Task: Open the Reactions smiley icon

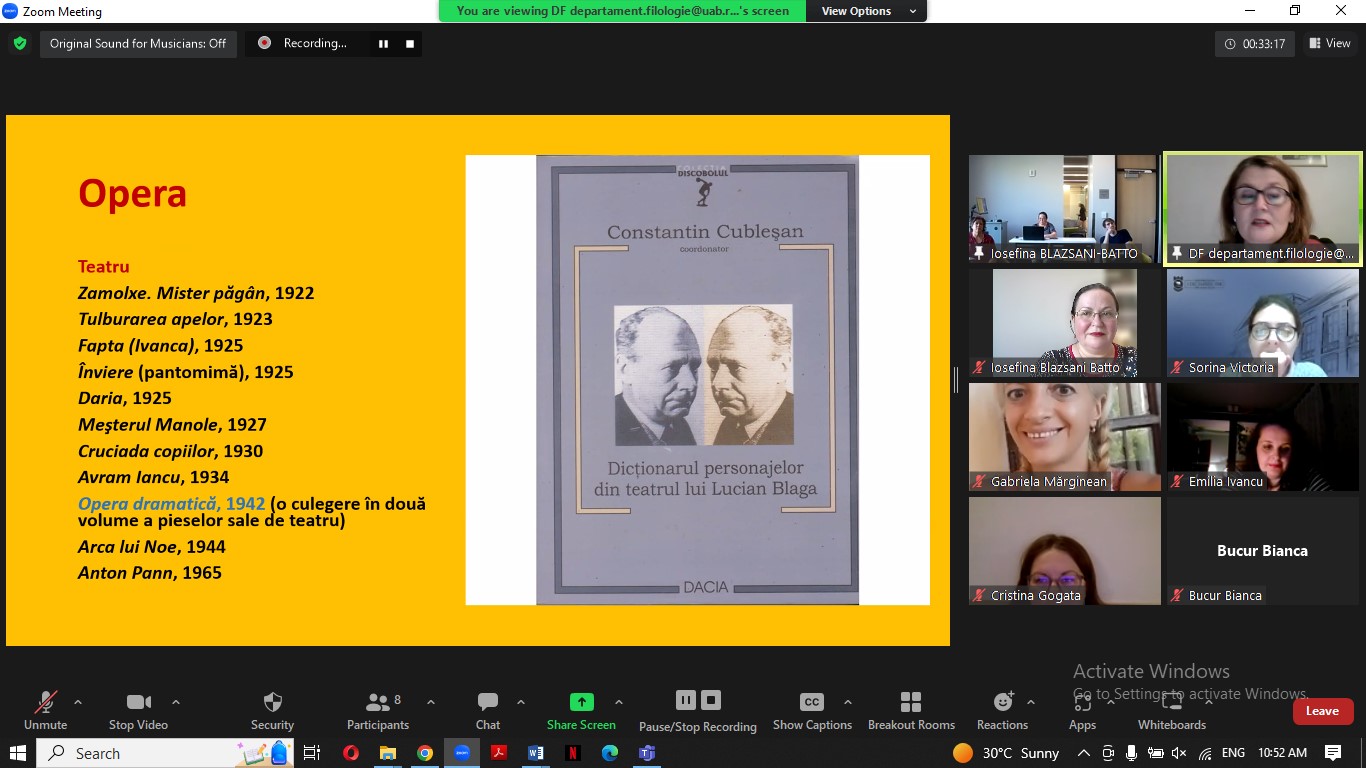Action: tap(1003, 702)
